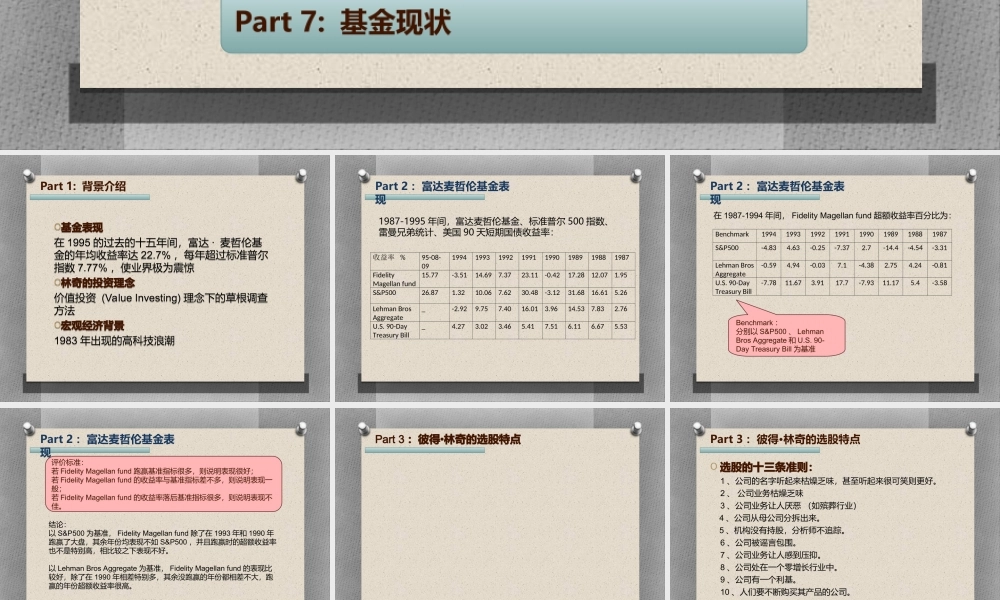Click the value '30.48' in the returns table
The image size is (1000, 600).
coord(529,293)
